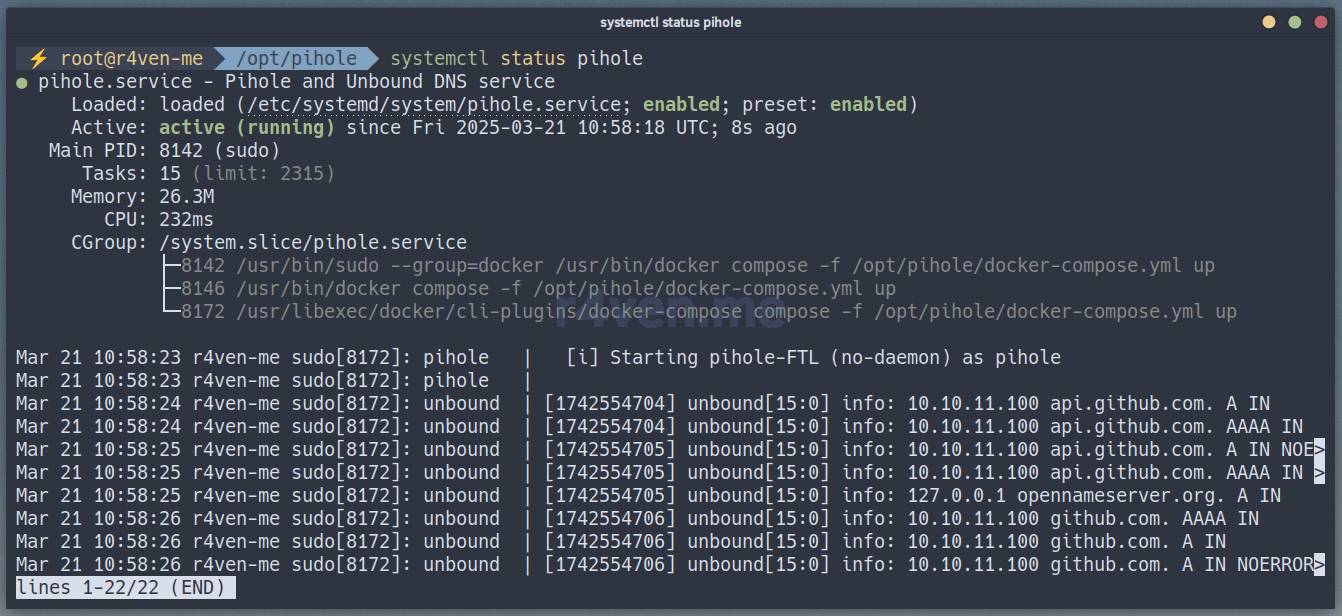Click the lightning bolt prompt icon
Viewport: 1342px width, 616px height.
tap(38, 59)
